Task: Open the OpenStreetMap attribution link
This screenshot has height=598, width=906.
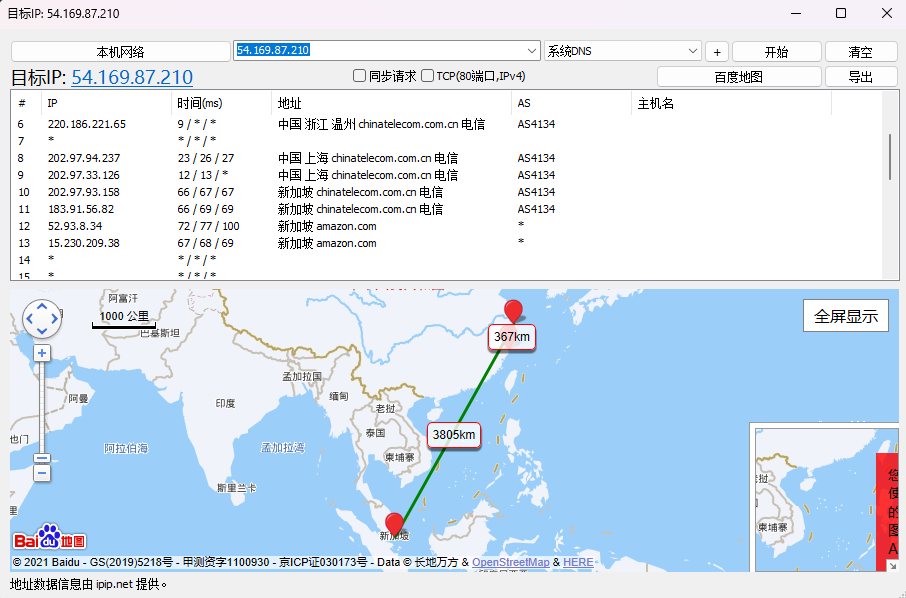Action: [x=510, y=563]
